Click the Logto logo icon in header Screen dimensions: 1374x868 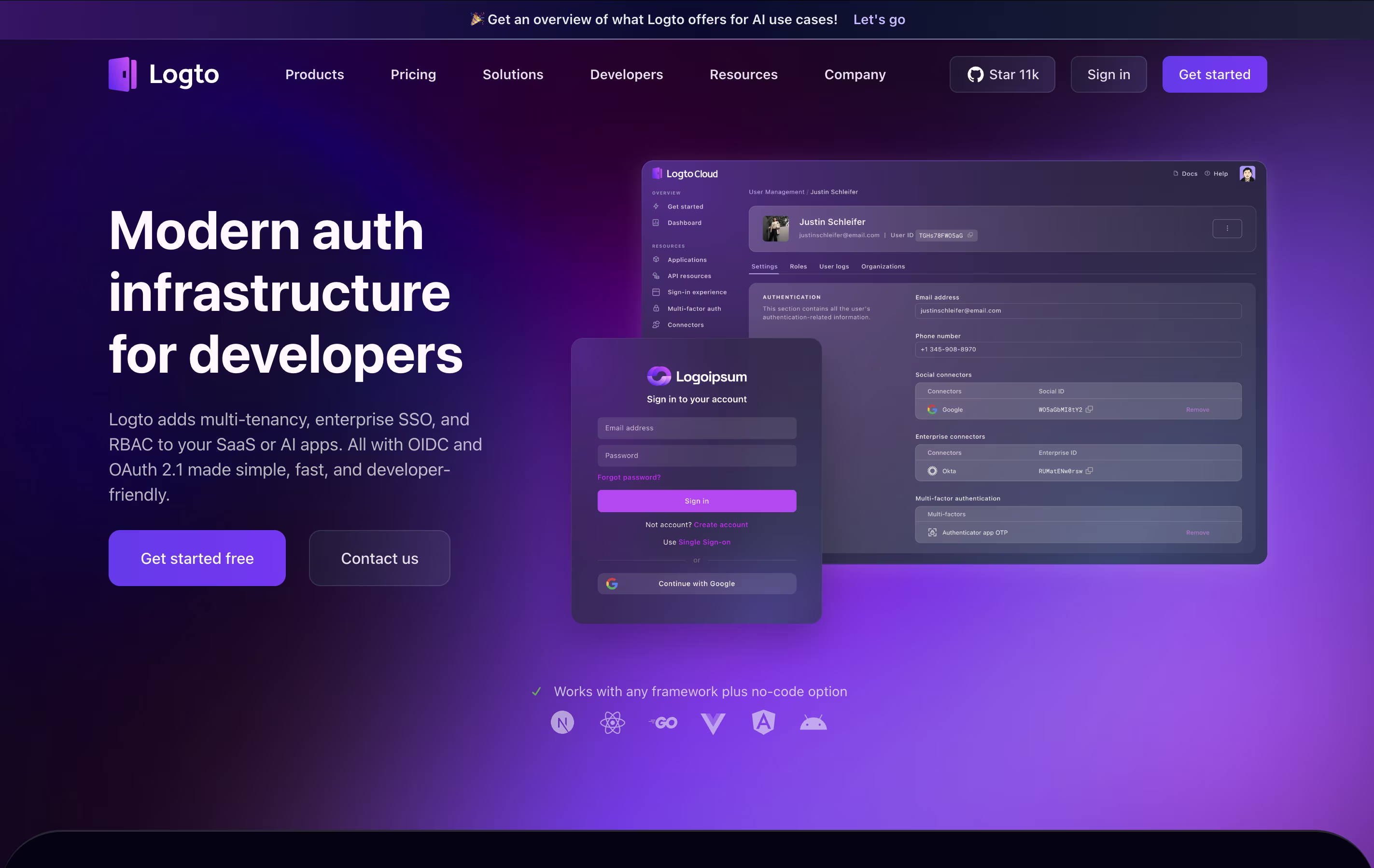click(x=123, y=74)
